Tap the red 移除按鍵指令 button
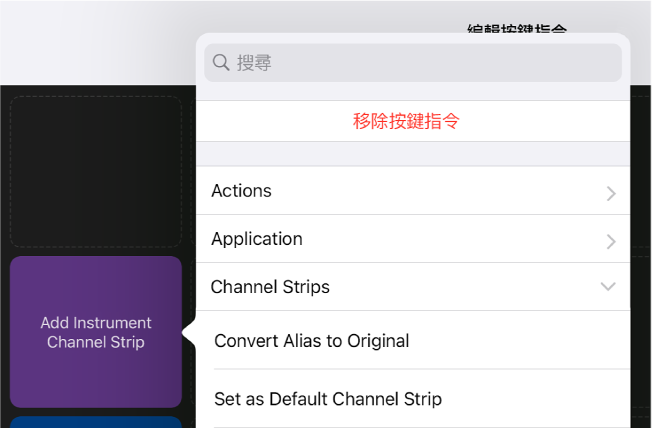 (x=414, y=121)
